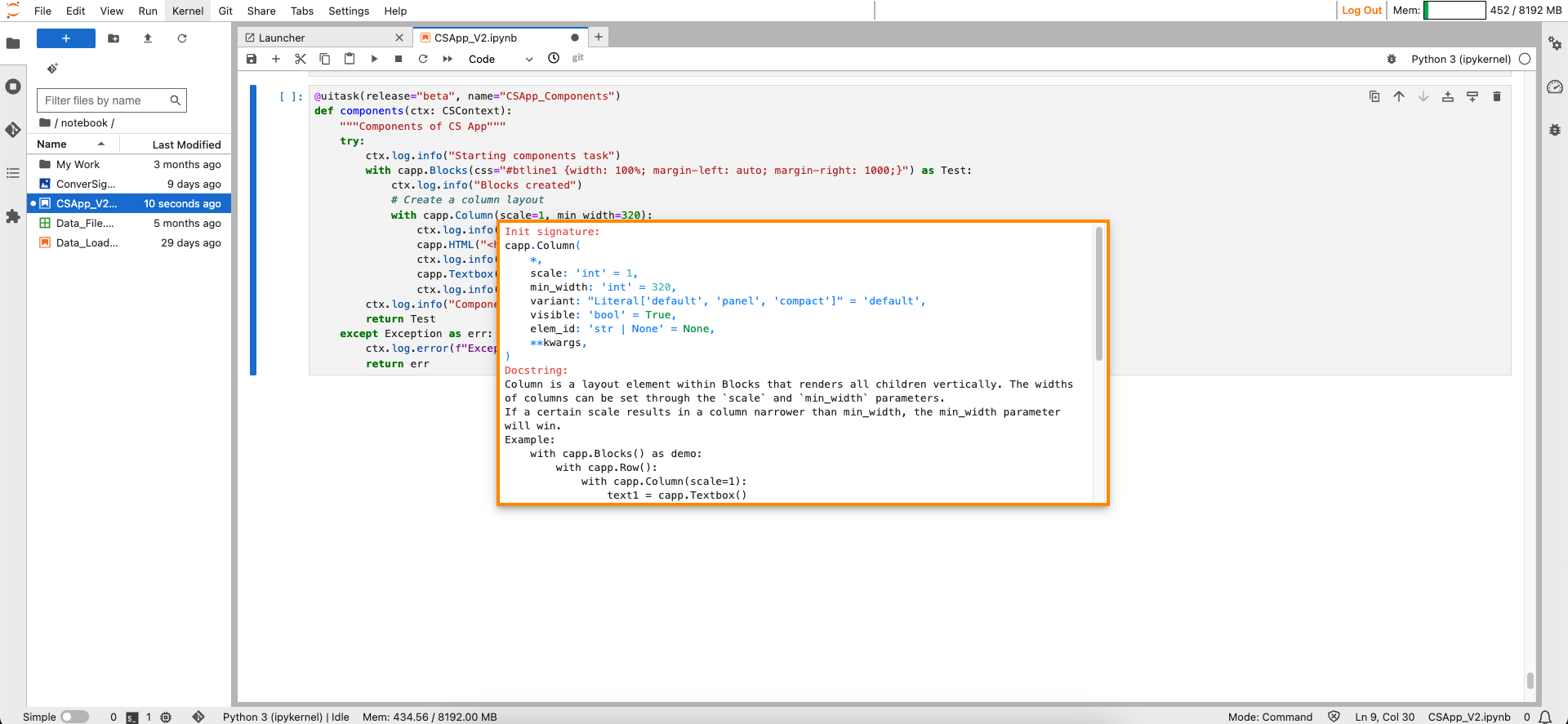The height and width of the screenshot is (724, 1568).
Task: Click the clock icon in the notebook toolbar
Action: tap(554, 58)
